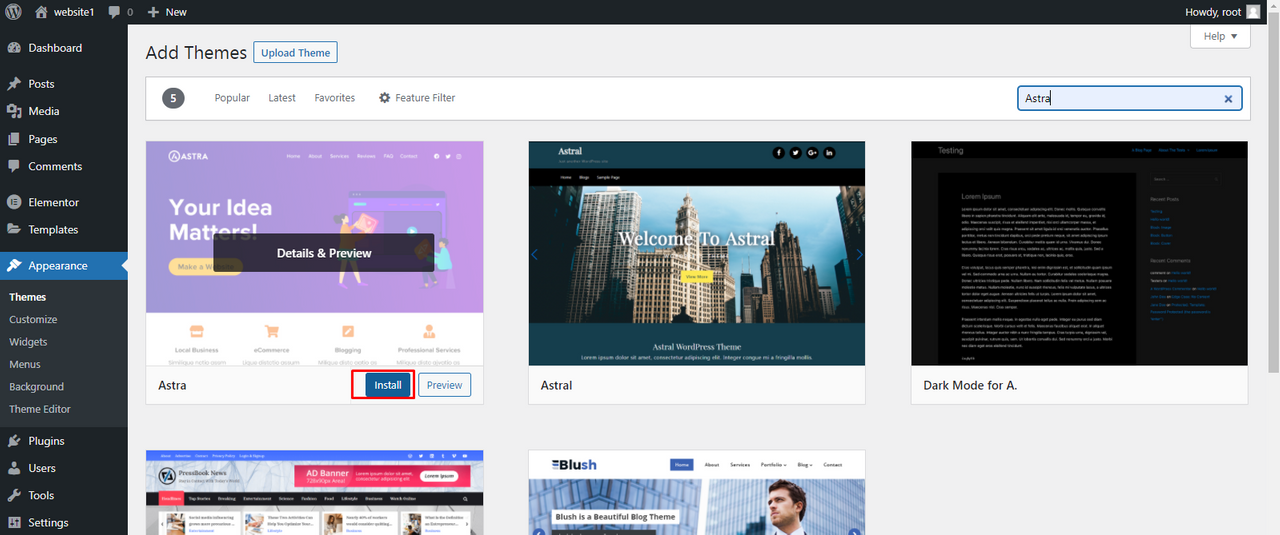Click the Dark Mode for A. theme name
This screenshot has height=535, width=1280.
tap(970, 385)
